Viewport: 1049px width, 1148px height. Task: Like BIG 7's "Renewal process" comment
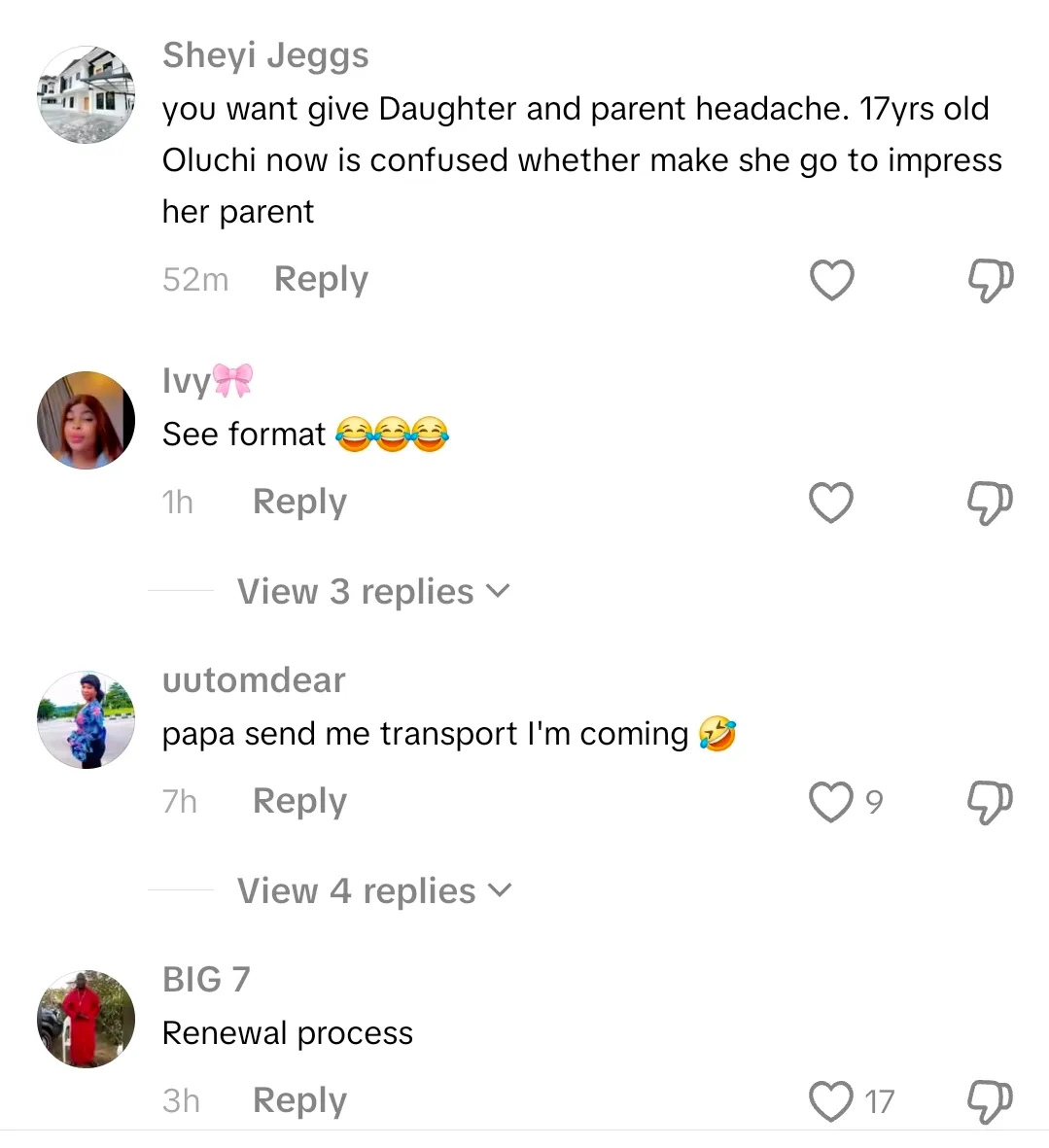point(831,1102)
